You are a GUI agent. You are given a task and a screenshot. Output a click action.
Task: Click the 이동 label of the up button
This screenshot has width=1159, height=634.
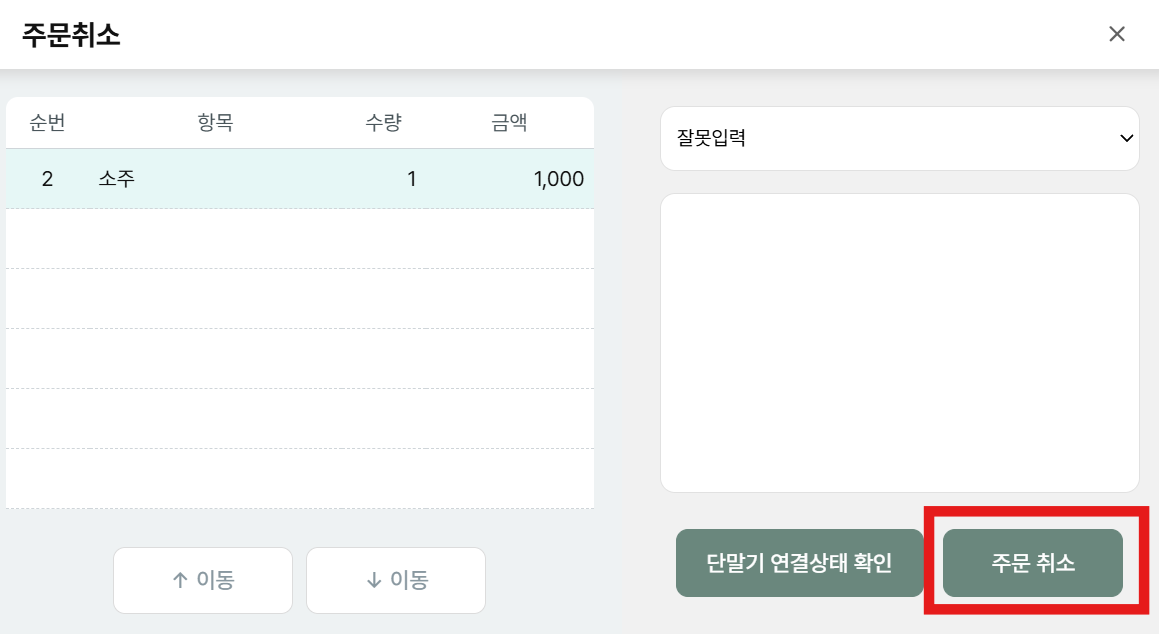tap(215, 580)
